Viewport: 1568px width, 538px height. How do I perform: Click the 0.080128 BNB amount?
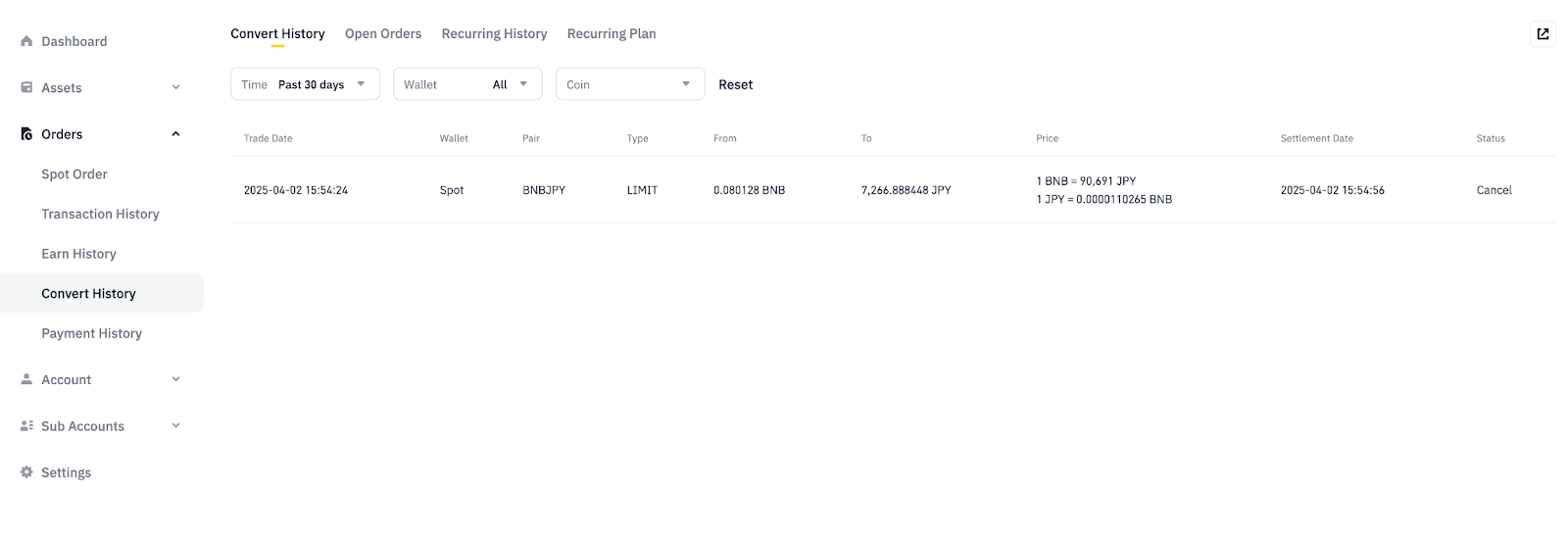click(749, 190)
